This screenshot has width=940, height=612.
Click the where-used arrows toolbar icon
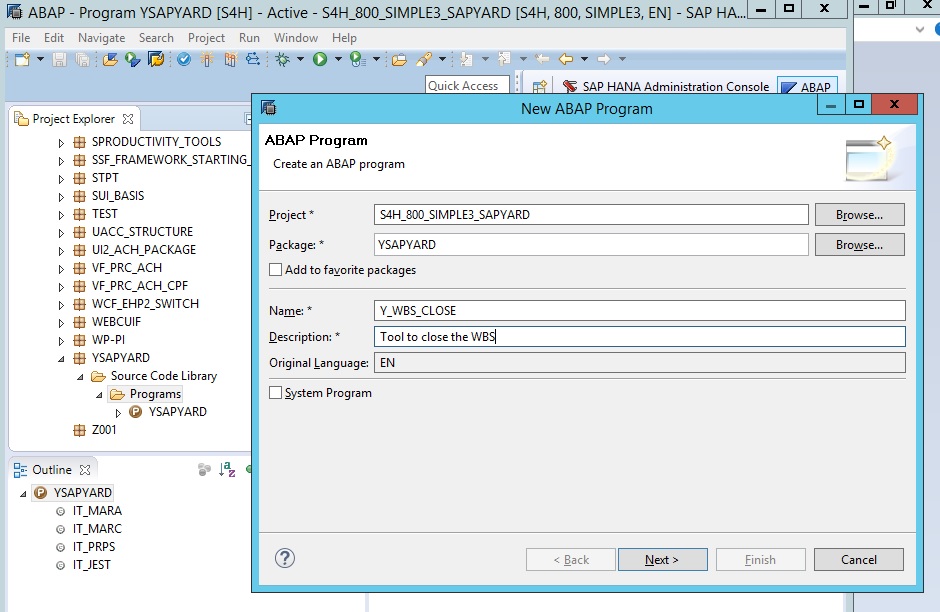click(253, 59)
